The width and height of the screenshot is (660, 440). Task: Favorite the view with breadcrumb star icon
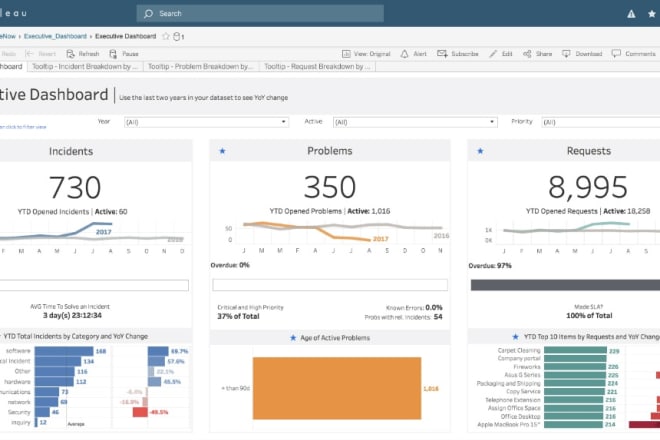166,36
